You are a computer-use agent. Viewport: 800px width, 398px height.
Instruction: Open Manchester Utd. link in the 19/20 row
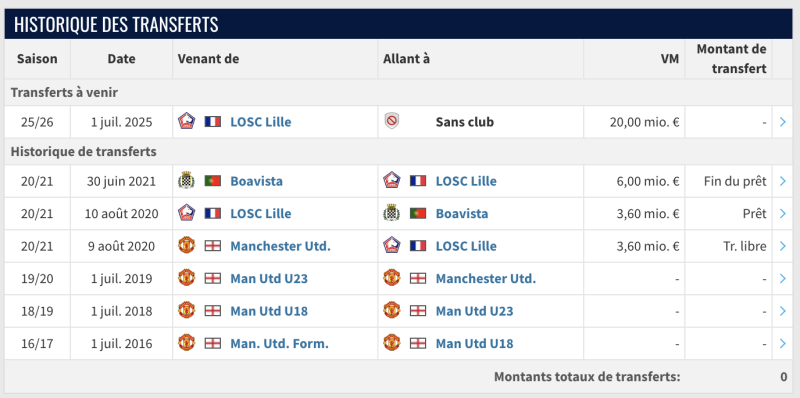(x=486, y=279)
